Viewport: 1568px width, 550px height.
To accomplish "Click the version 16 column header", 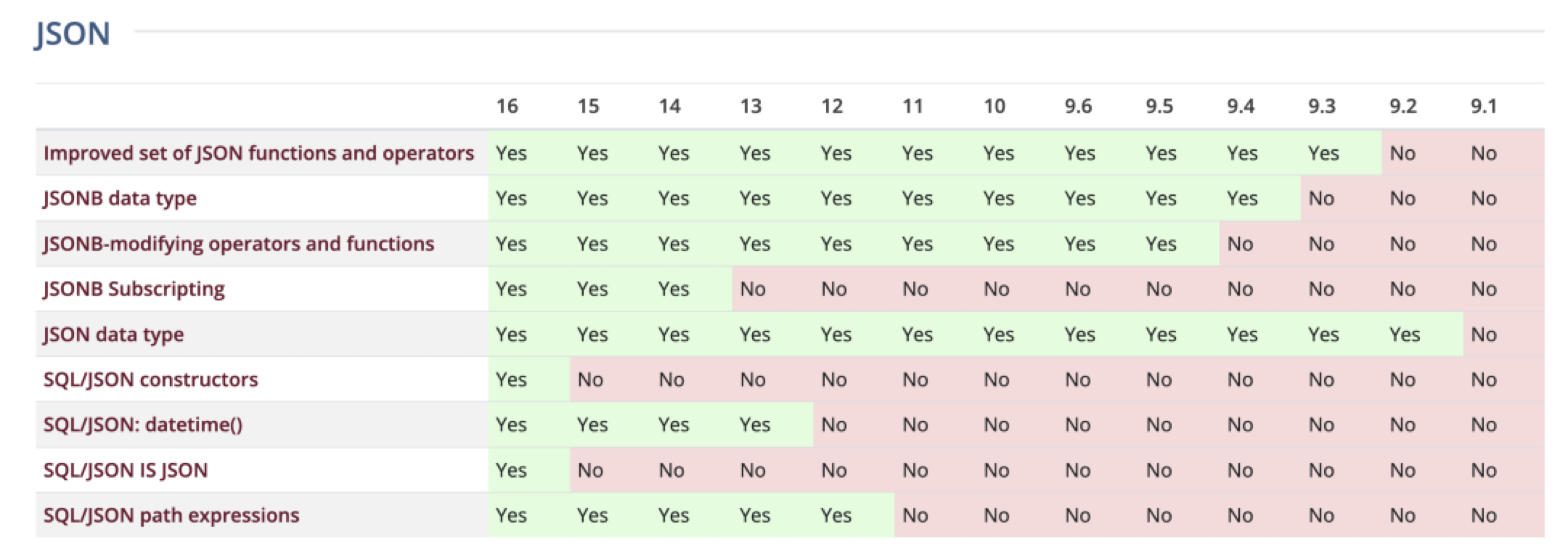I will (507, 106).
